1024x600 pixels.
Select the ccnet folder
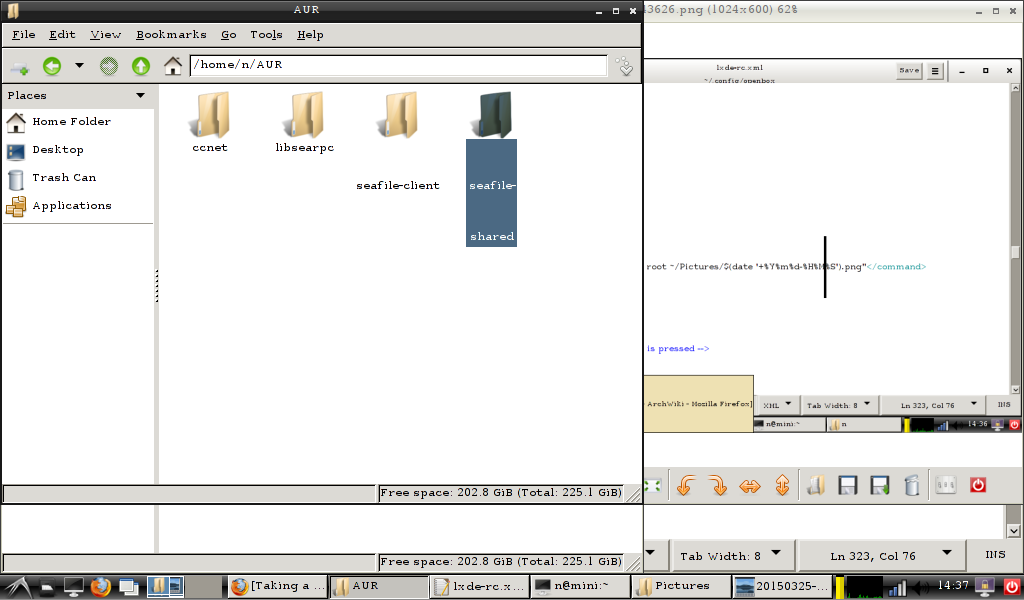click(x=210, y=122)
